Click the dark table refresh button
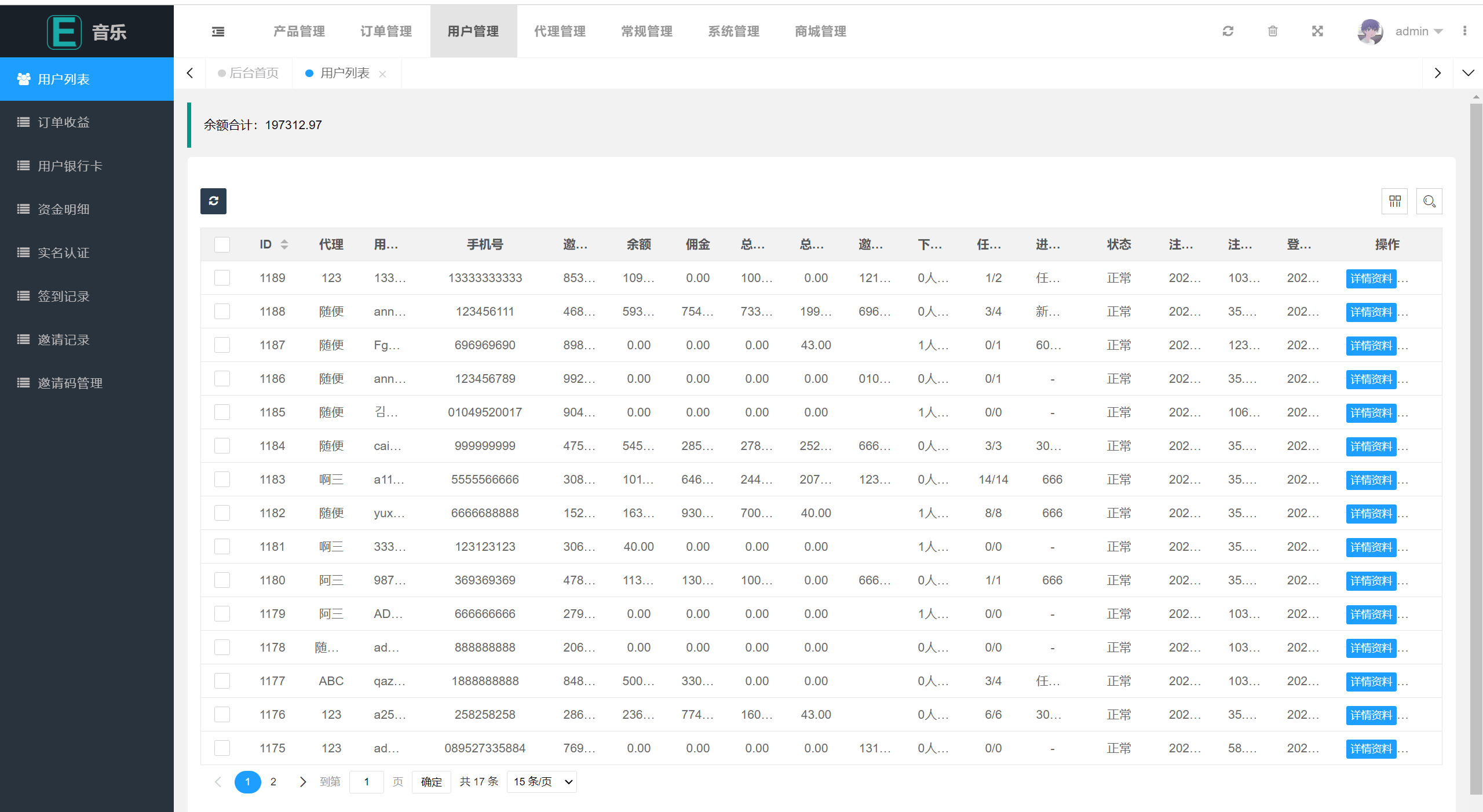Image resolution: width=1483 pixels, height=812 pixels. (x=213, y=201)
